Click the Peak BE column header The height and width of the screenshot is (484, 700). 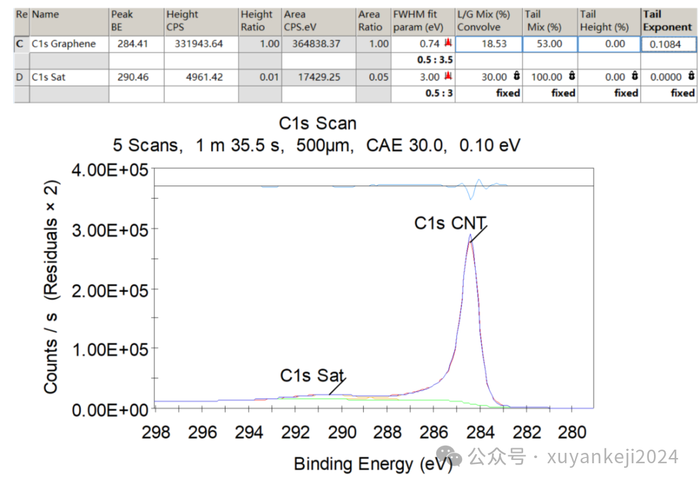(x=136, y=21)
